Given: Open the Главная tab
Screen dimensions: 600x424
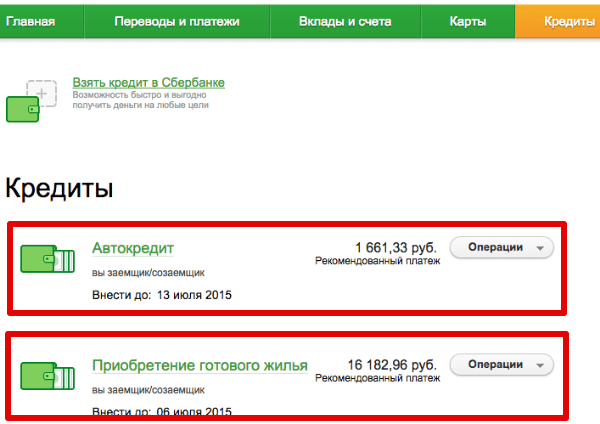Looking at the screenshot, I should click(x=28, y=21).
